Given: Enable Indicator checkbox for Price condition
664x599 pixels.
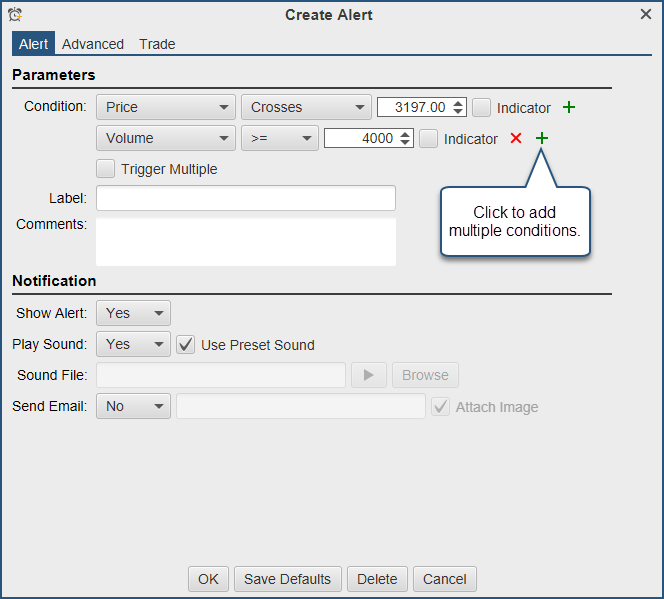Looking at the screenshot, I should [x=482, y=107].
